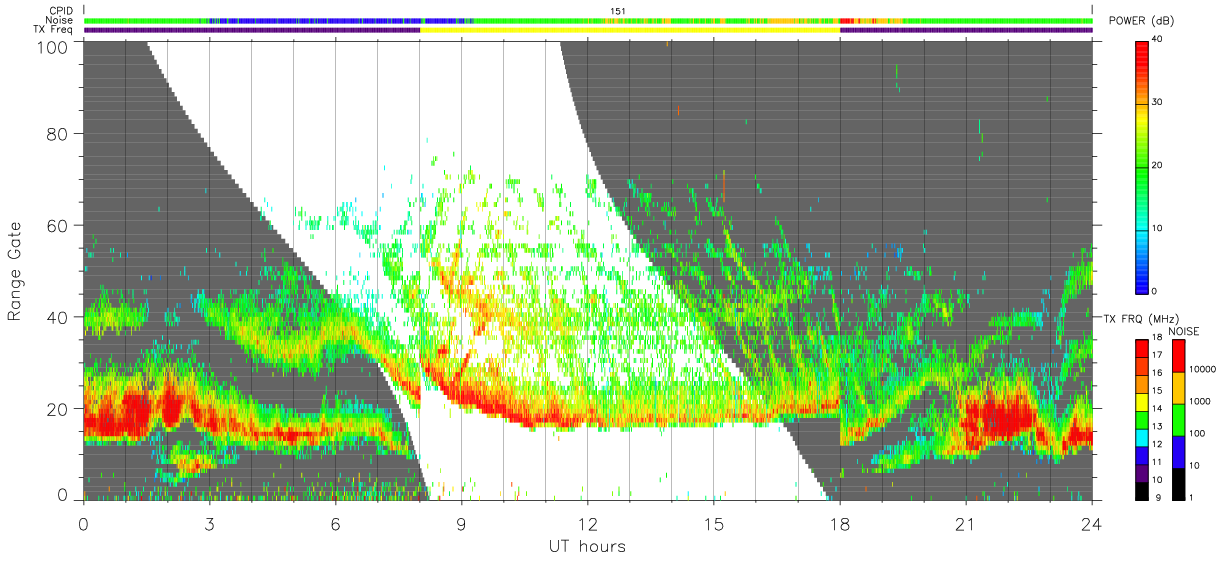The image size is (1228, 567).
Task: Pick the black 9–10 MHz TX FRQ swatch
Action: (x=1141, y=490)
